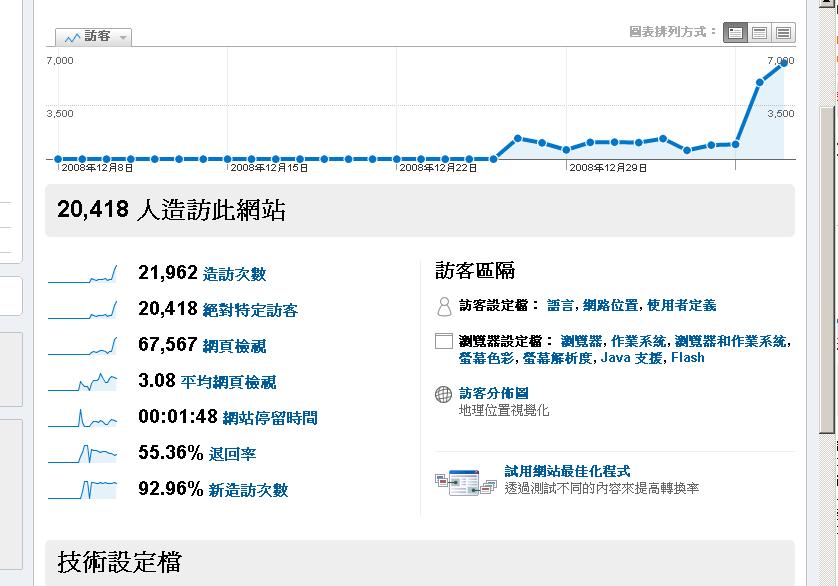Click the last data point on the graph
Viewport: 838px width, 586px height.
pyautogui.click(x=784, y=62)
